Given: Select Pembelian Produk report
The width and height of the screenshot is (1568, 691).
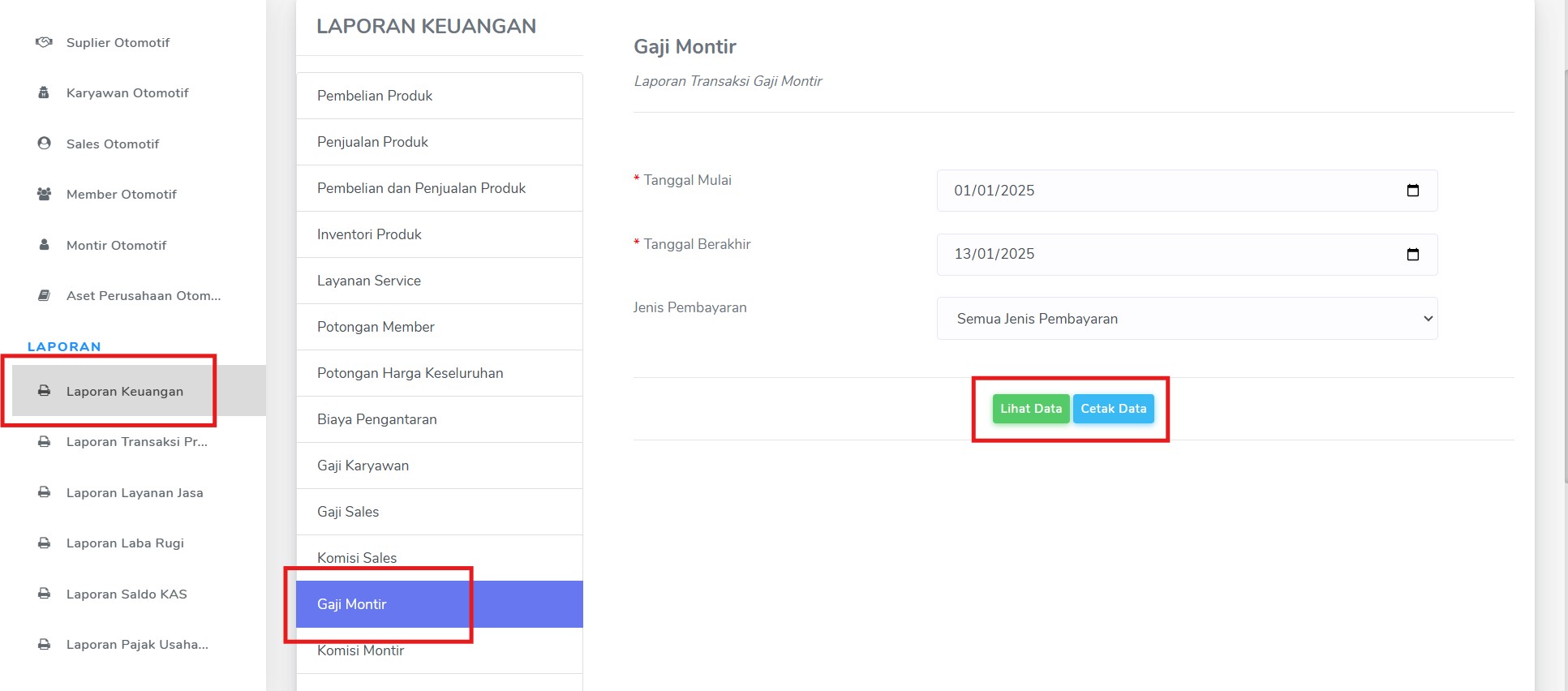Looking at the screenshot, I should (x=440, y=96).
